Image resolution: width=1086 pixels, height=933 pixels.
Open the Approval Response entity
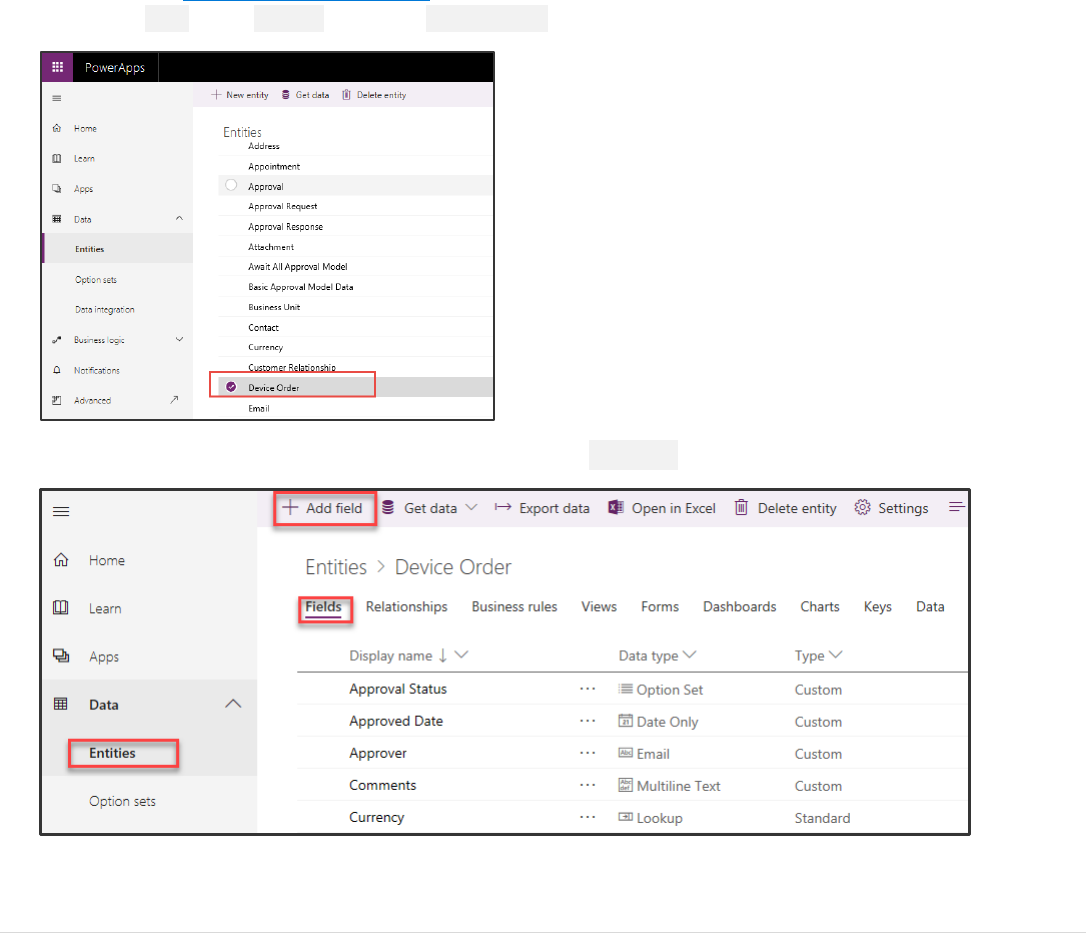click(x=285, y=226)
